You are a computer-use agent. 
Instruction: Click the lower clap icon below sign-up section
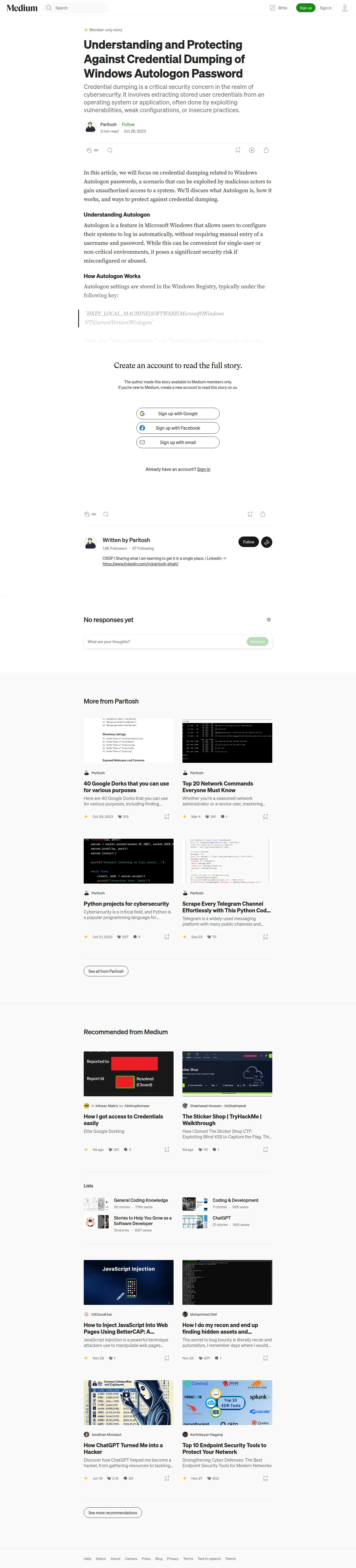(x=87, y=514)
